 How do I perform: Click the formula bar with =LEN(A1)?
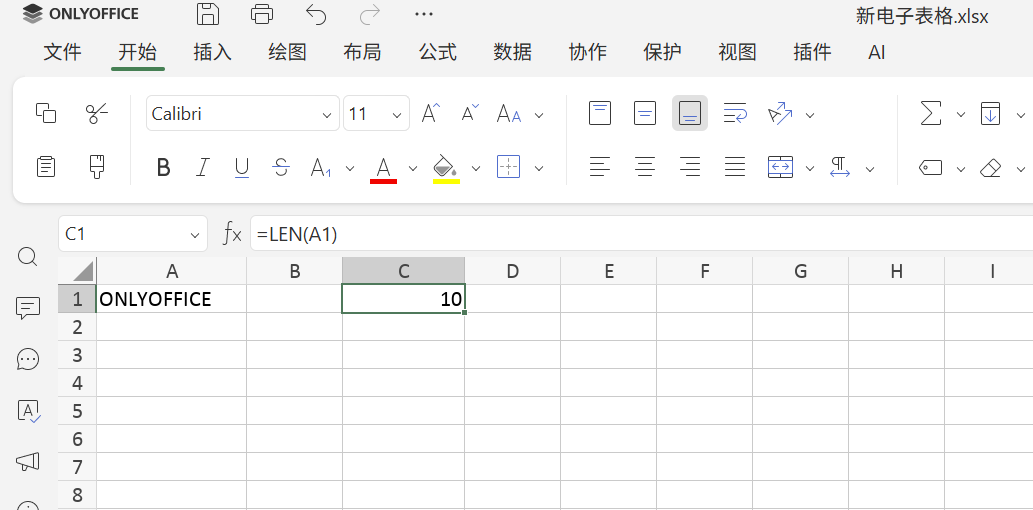click(641, 233)
